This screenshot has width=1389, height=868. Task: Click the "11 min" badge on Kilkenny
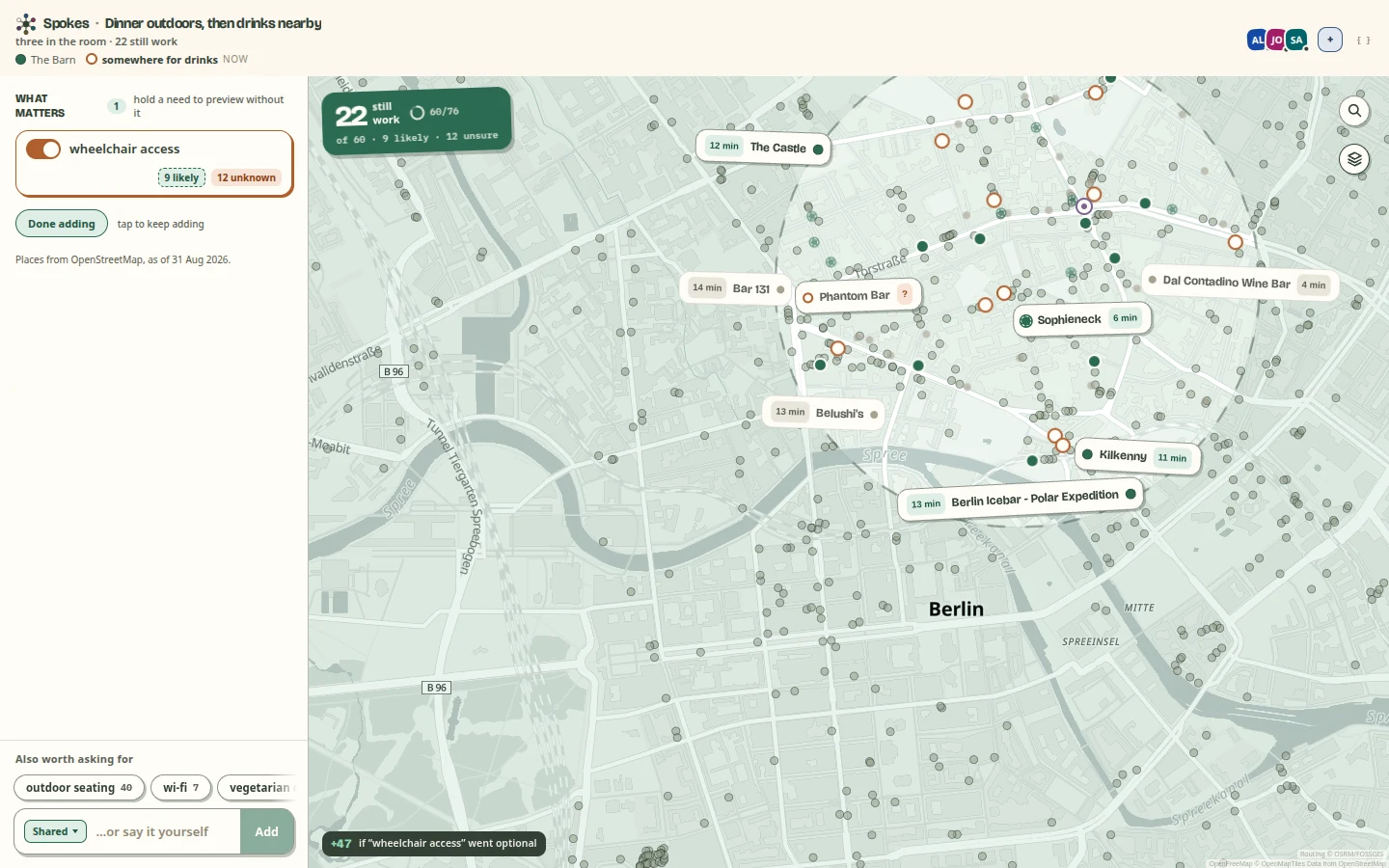1173,458
